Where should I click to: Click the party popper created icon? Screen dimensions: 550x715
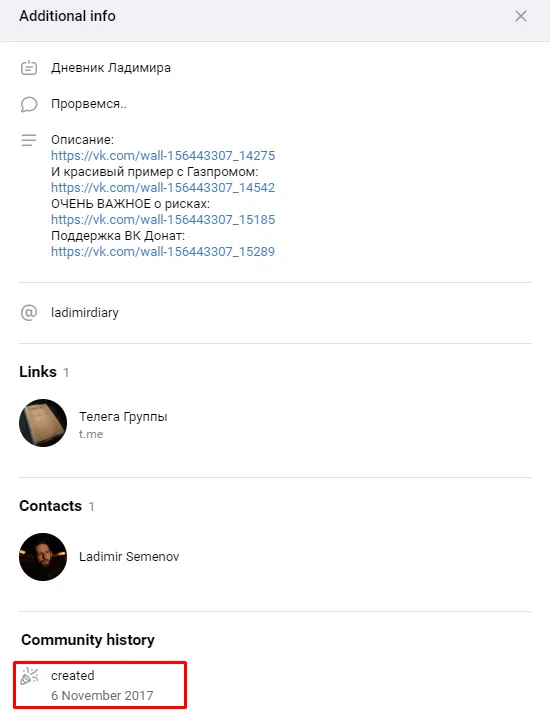tap(30, 676)
